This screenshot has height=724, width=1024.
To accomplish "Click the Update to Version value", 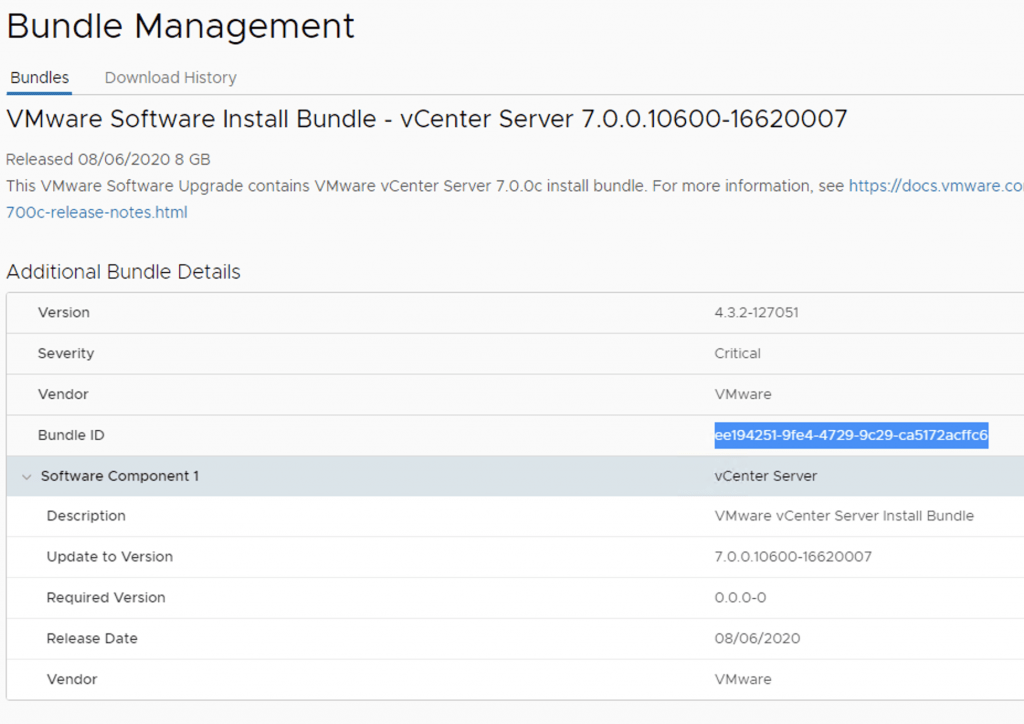I will (793, 557).
